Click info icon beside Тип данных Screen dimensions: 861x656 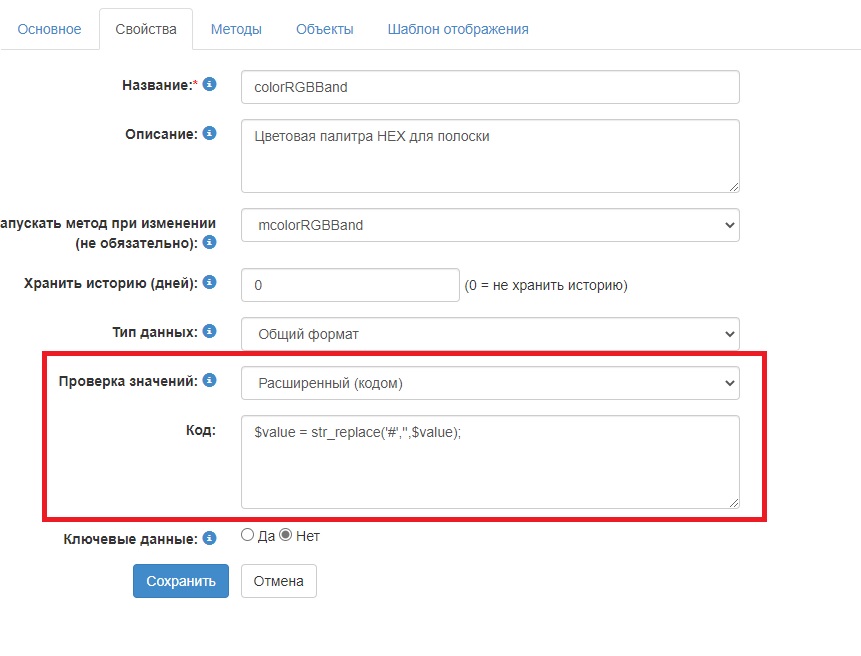click(x=210, y=331)
